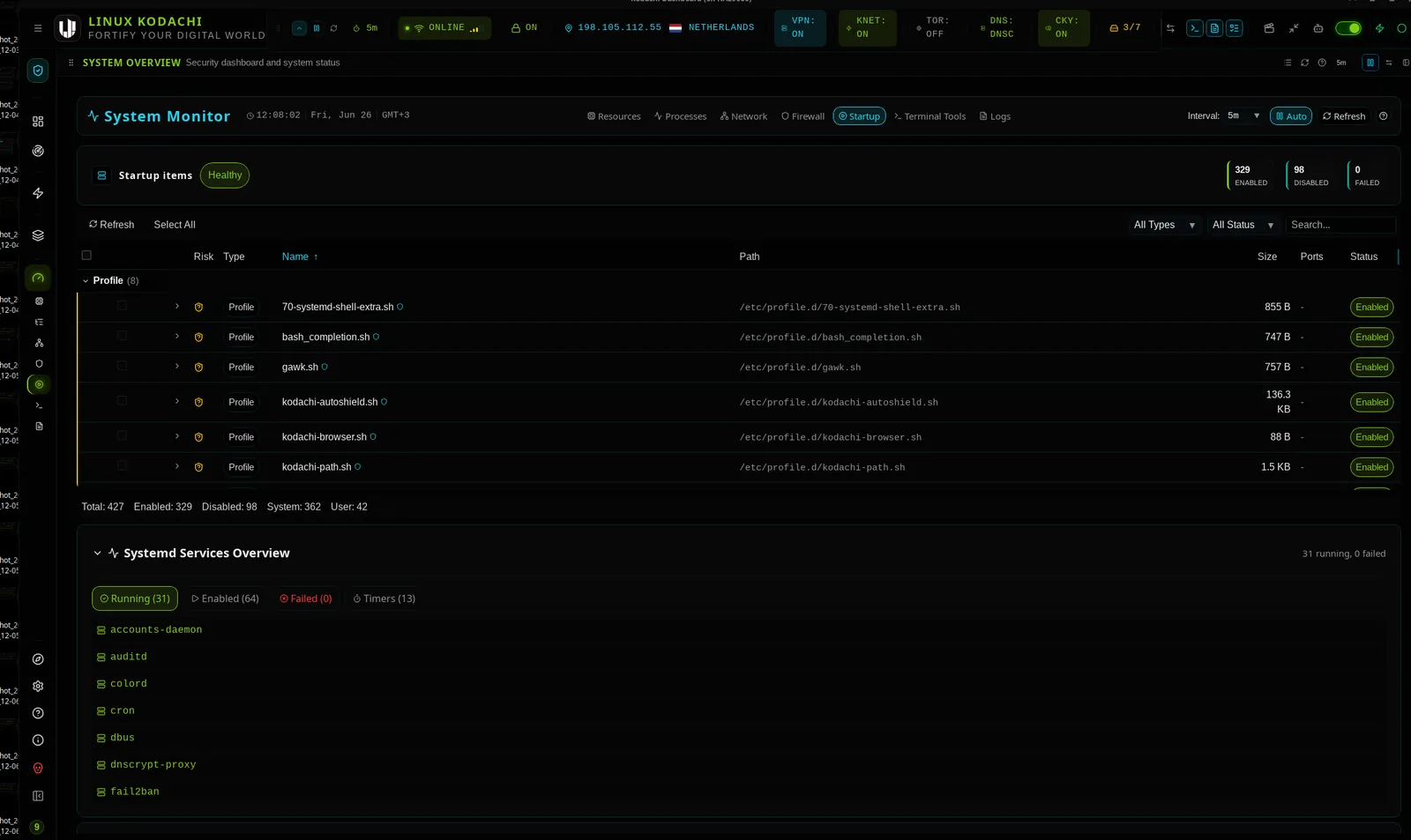Viewport: 1411px width, 840px height.
Task: Click the refresh icon in the System Overview header
Action: [1304, 63]
